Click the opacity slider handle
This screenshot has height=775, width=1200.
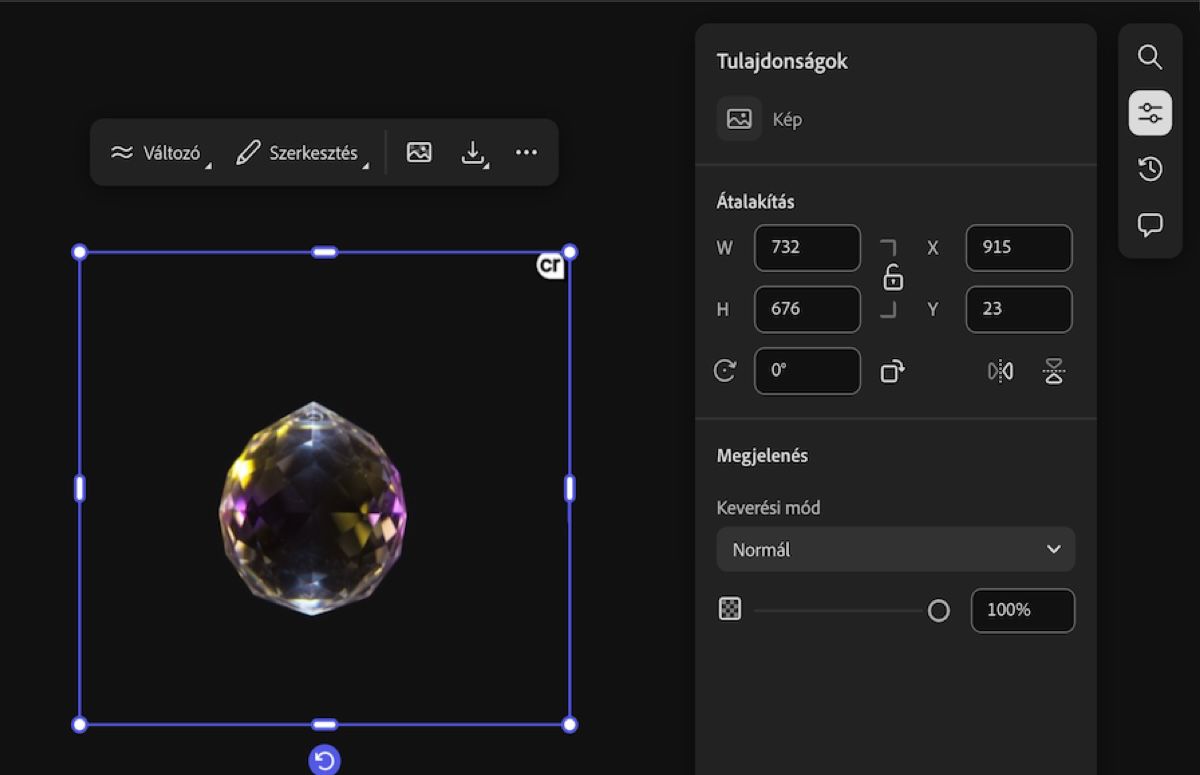tap(938, 611)
